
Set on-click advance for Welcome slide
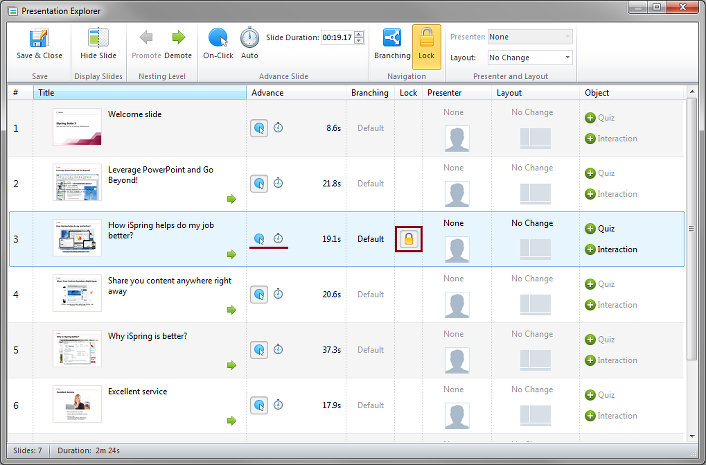coord(259,128)
